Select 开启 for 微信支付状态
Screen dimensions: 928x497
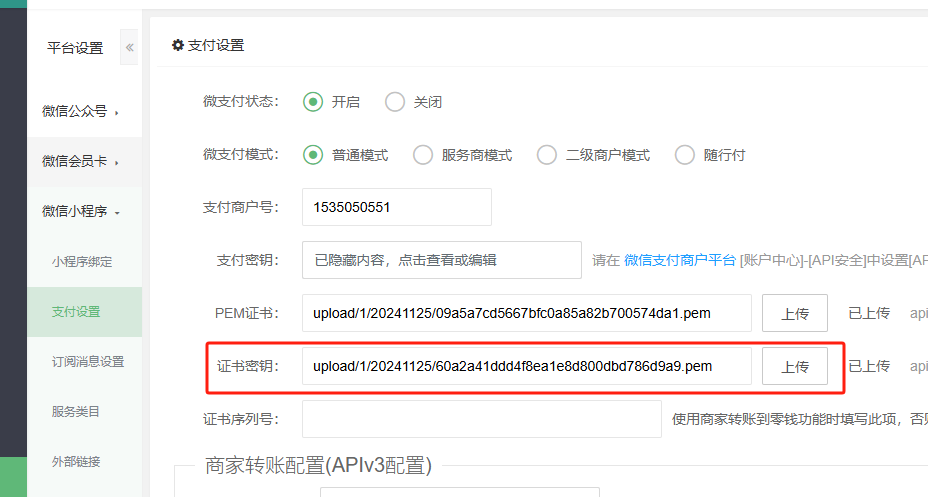coord(313,102)
